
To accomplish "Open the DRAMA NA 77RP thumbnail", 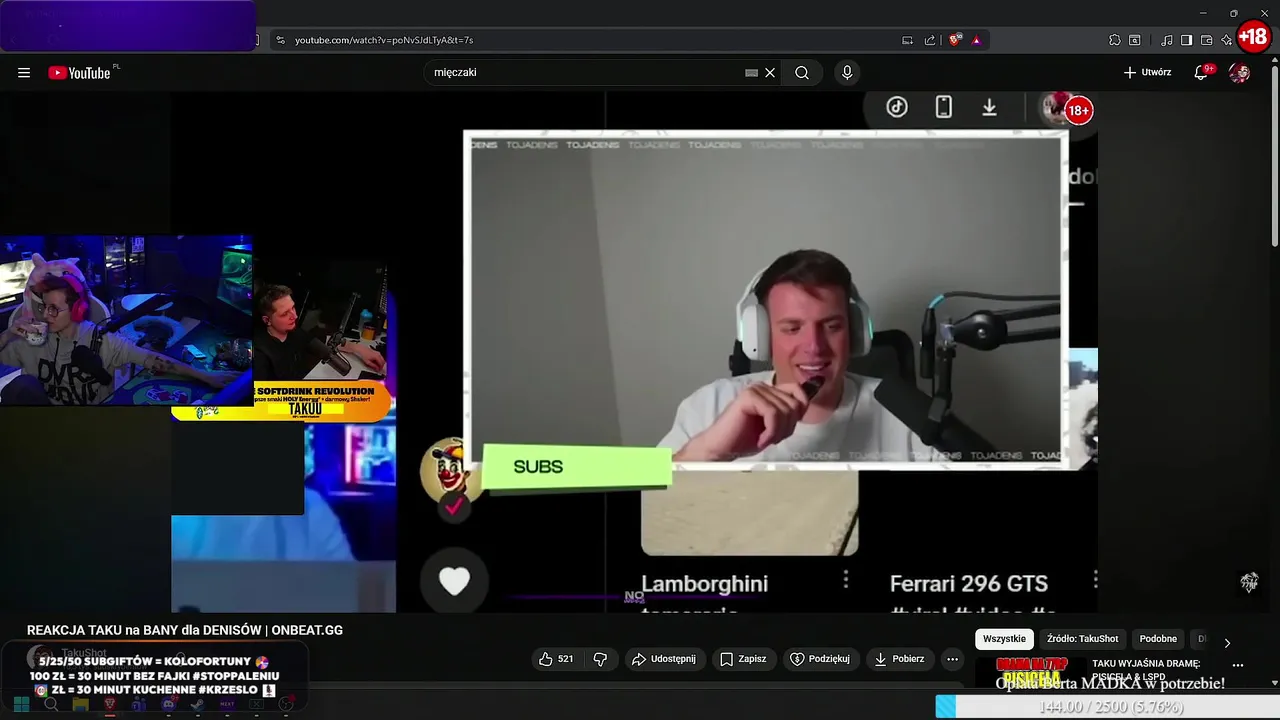I will point(1032,672).
